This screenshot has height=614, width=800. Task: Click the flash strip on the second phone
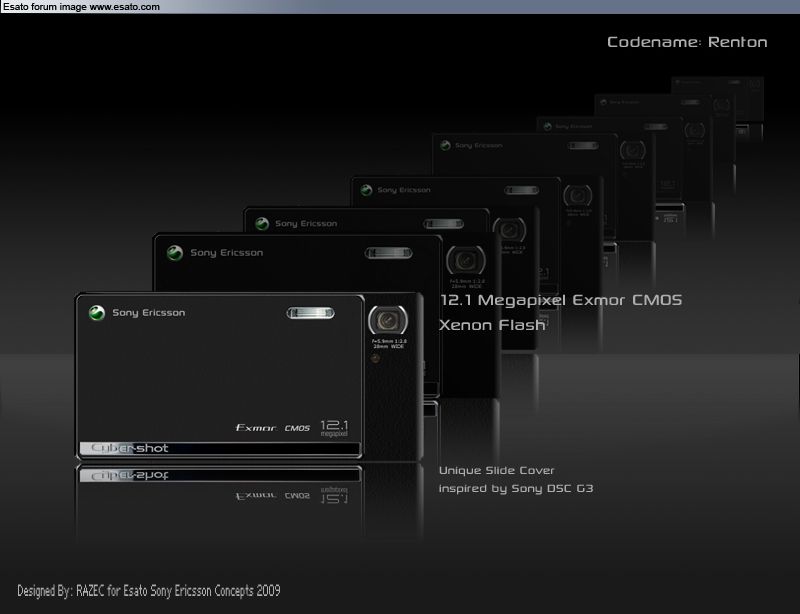pos(388,253)
